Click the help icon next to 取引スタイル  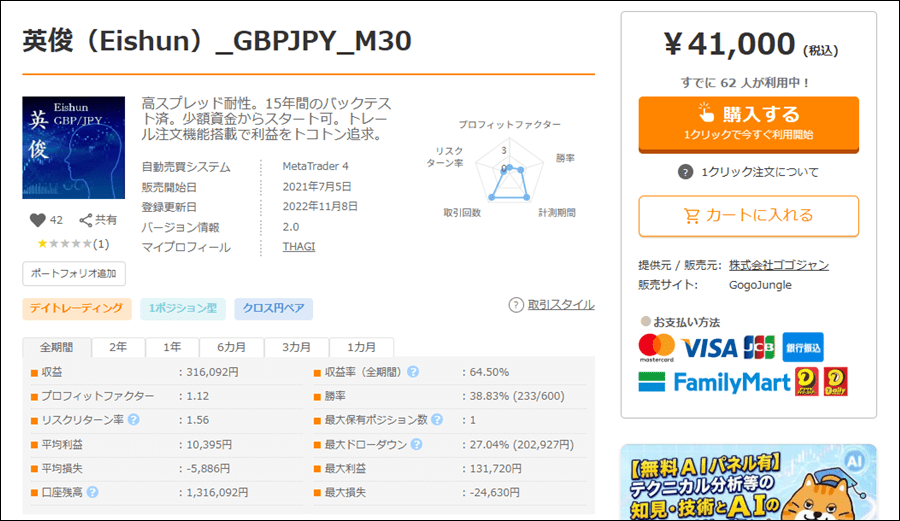[515, 305]
